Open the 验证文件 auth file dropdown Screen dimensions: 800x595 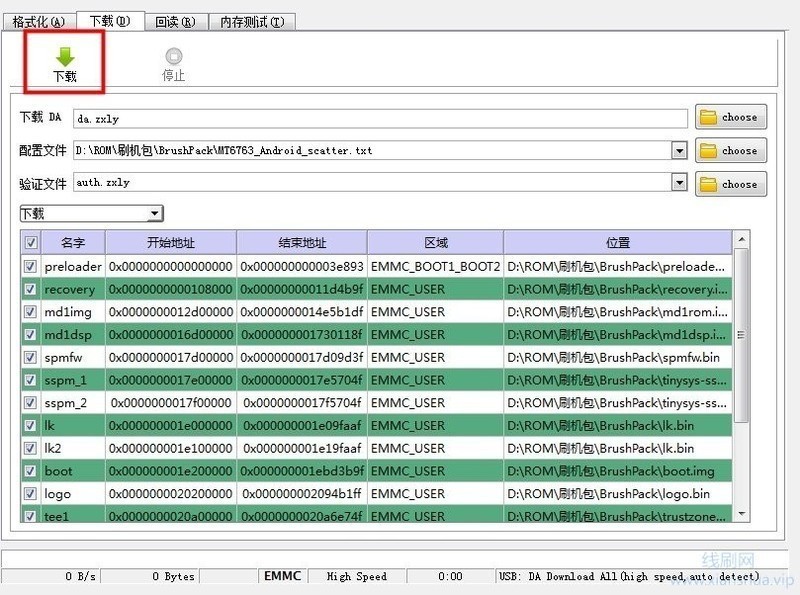681,184
